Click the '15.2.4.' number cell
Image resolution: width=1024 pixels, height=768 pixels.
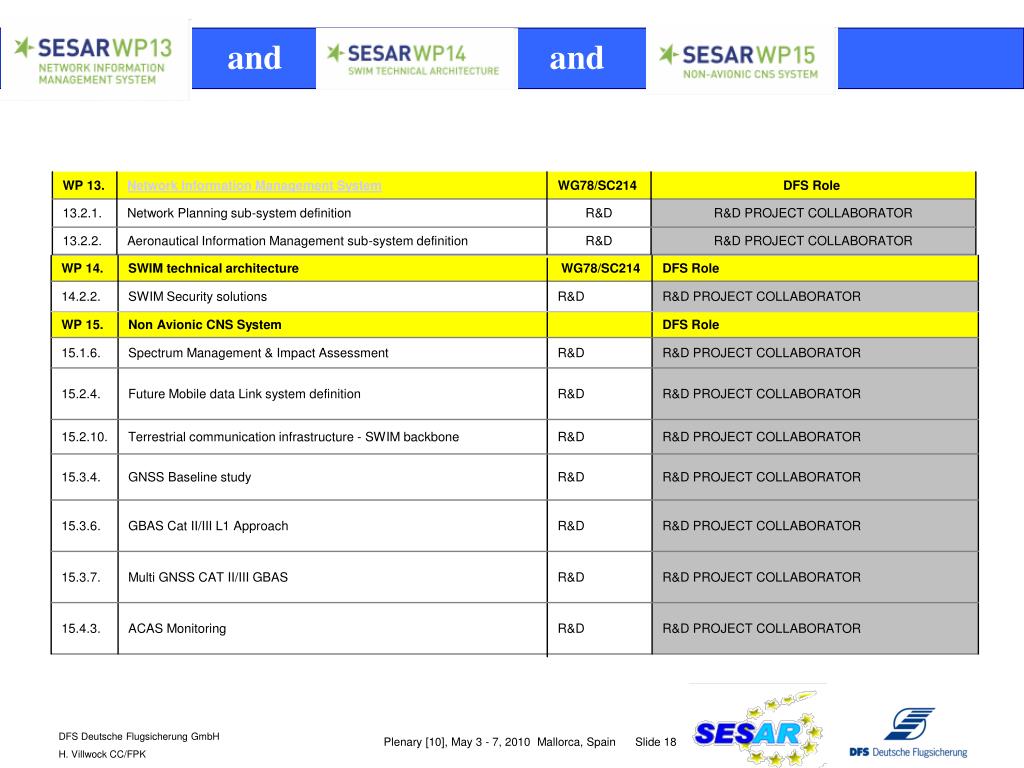pyautogui.click(x=82, y=394)
